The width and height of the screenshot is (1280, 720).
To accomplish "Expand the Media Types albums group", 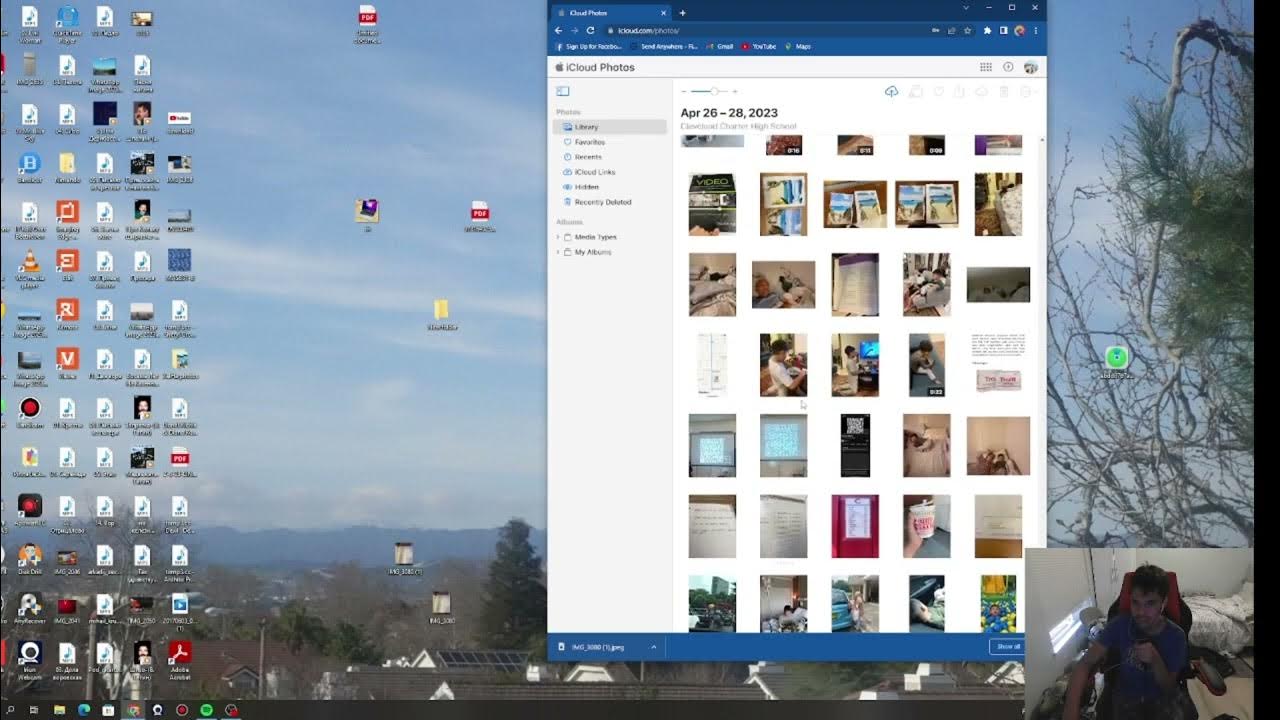I will click(x=558, y=237).
